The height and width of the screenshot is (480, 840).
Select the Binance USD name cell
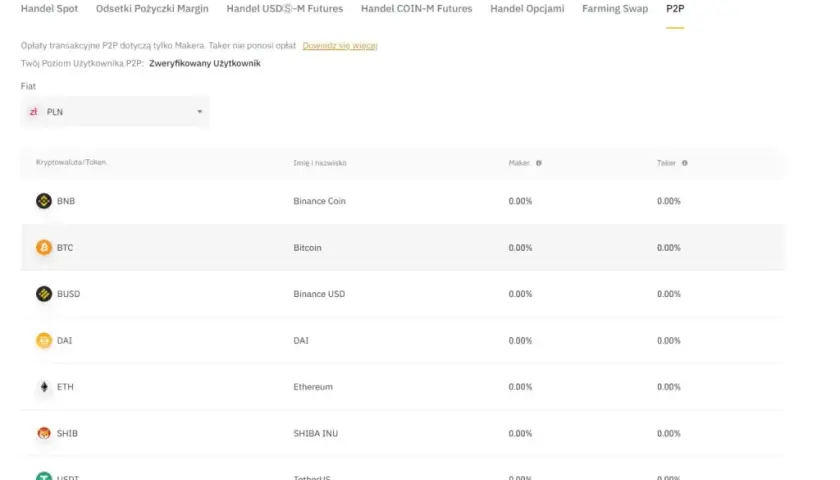click(319, 294)
